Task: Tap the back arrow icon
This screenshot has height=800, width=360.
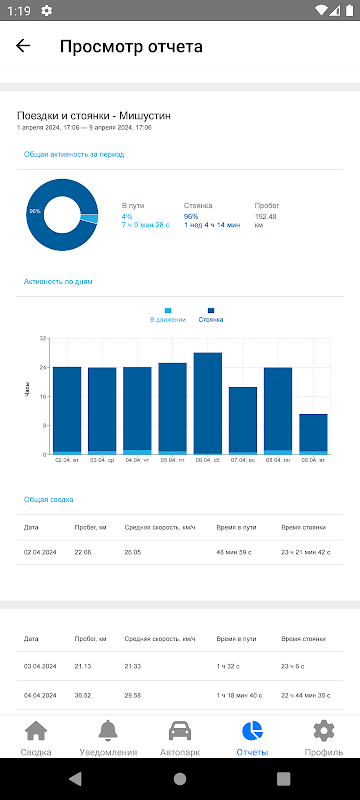Action: pos(23,46)
